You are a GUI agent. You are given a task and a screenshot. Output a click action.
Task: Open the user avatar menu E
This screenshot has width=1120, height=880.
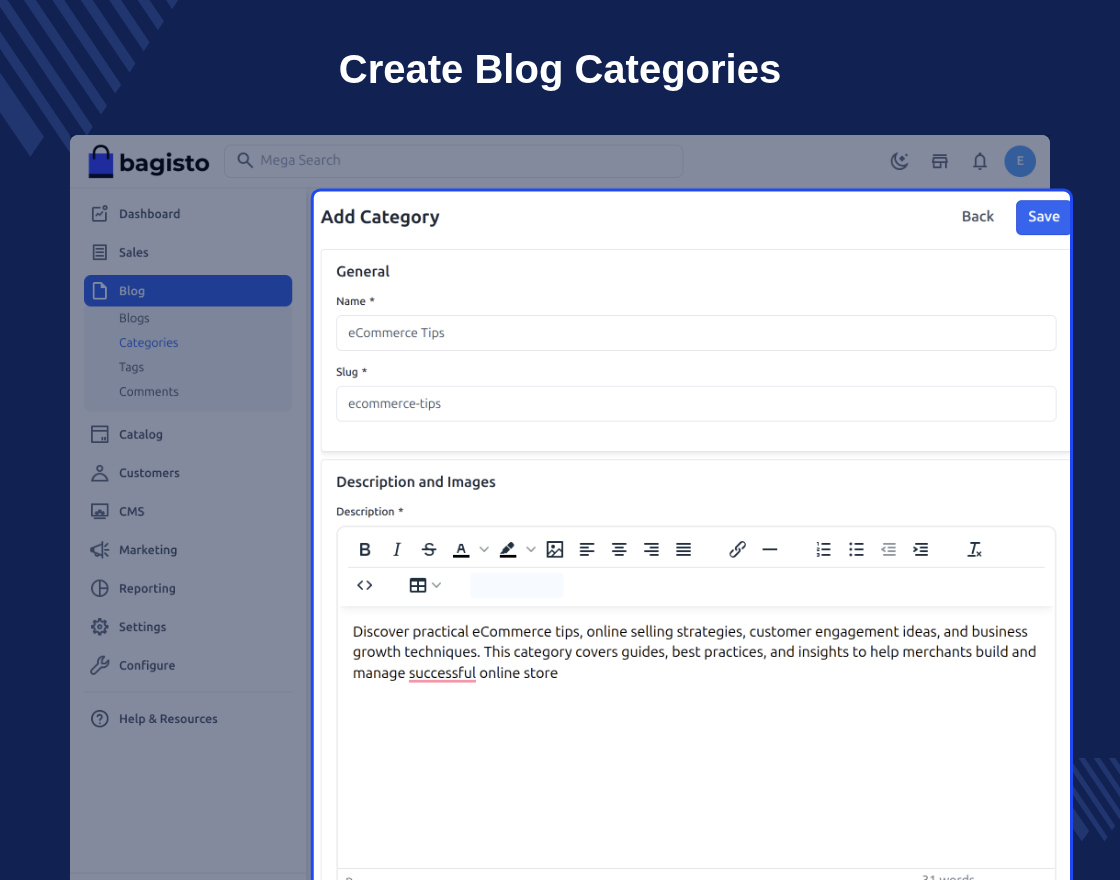click(1020, 161)
